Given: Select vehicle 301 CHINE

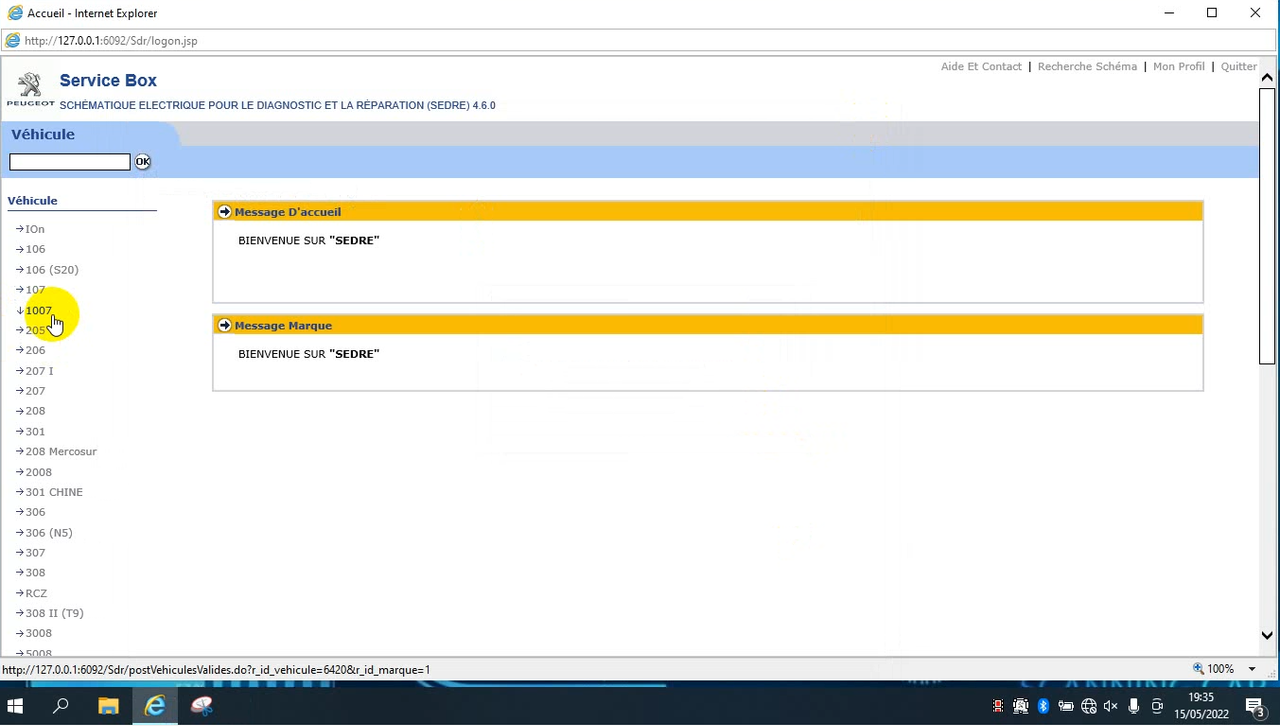Looking at the screenshot, I should click(54, 492).
